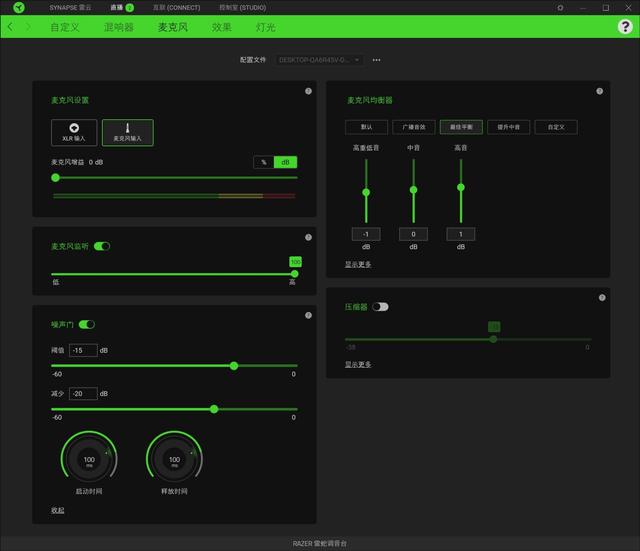Switch to the 灯光 tab

tap(266, 27)
